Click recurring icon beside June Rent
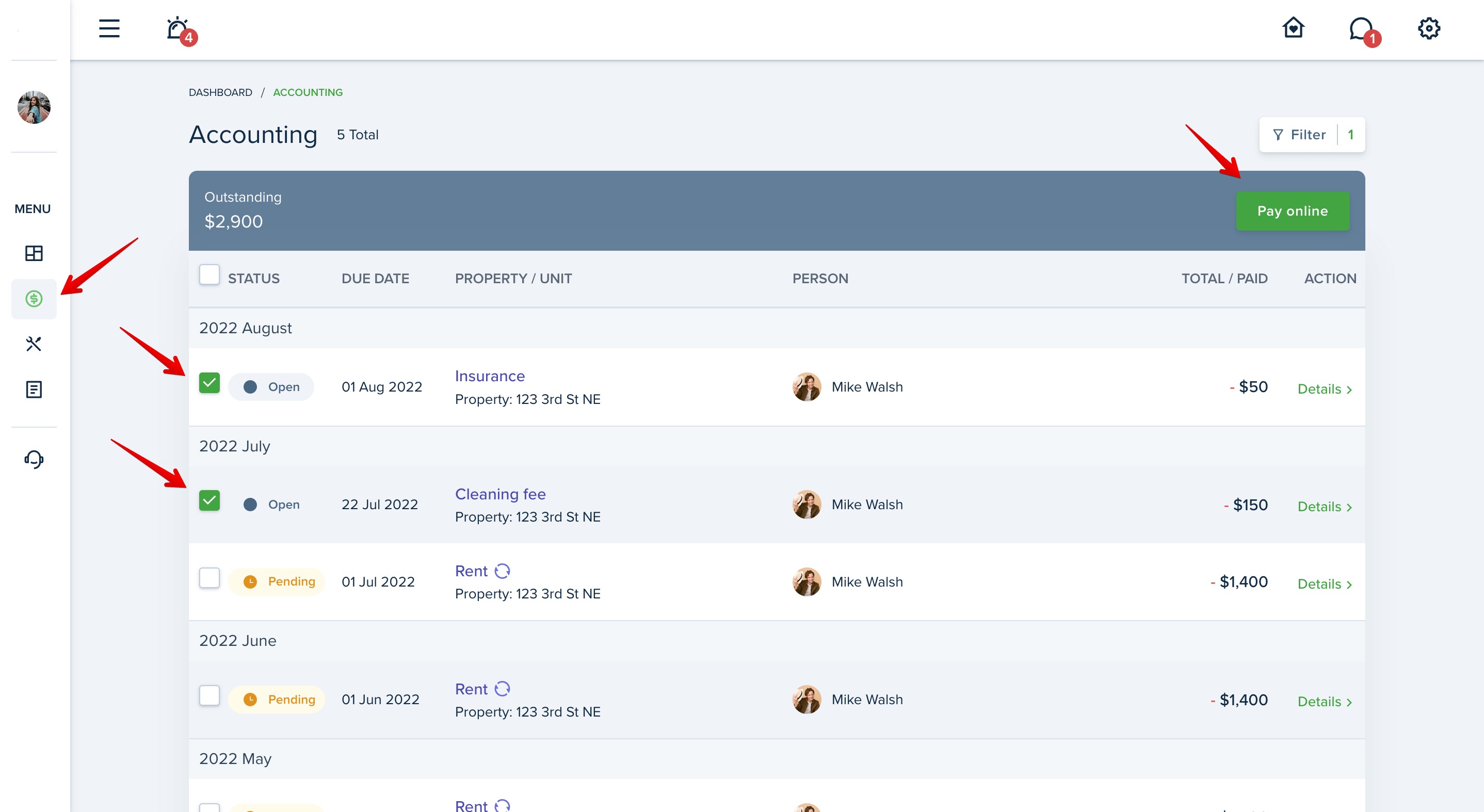Image resolution: width=1484 pixels, height=812 pixels. tap(503, 689)
